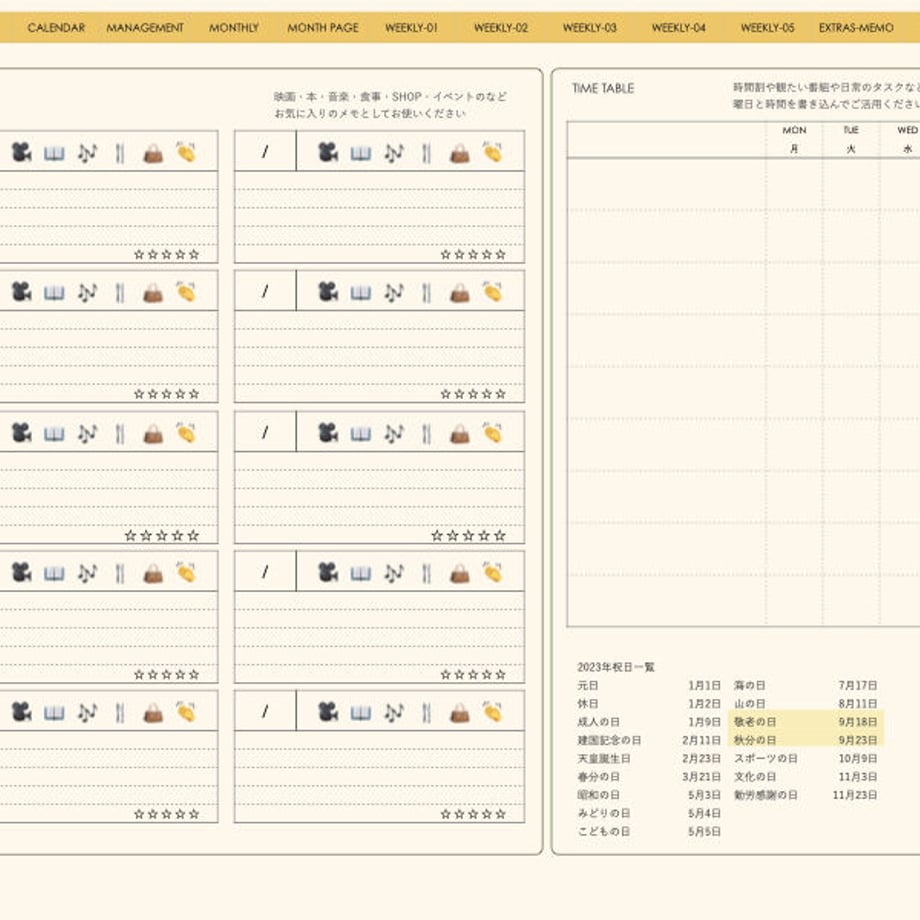Tap movie camera icon in top right card

point(328,153)
